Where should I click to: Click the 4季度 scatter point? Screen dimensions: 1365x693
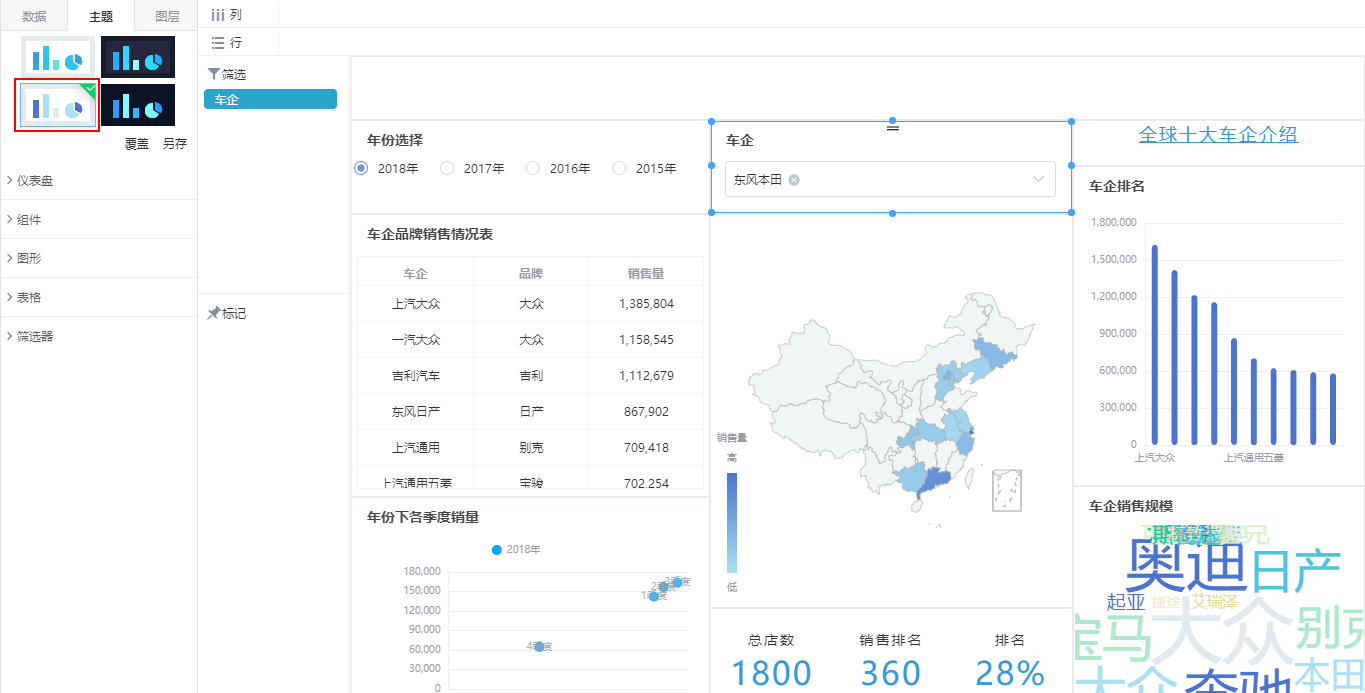(539, 647)
